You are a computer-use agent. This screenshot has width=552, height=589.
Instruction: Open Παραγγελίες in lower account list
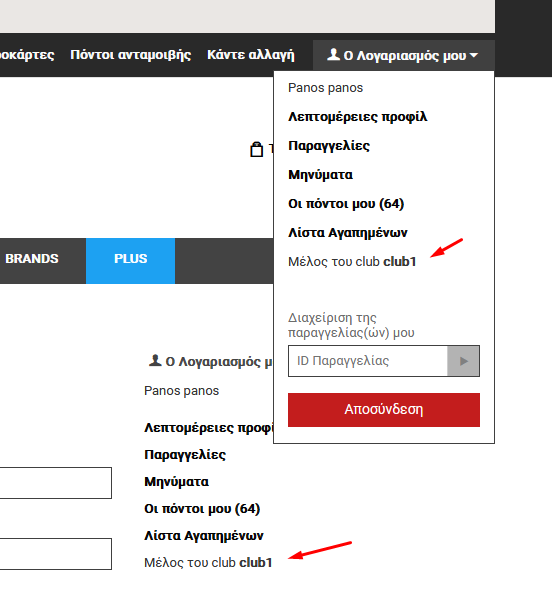[185, 455]
